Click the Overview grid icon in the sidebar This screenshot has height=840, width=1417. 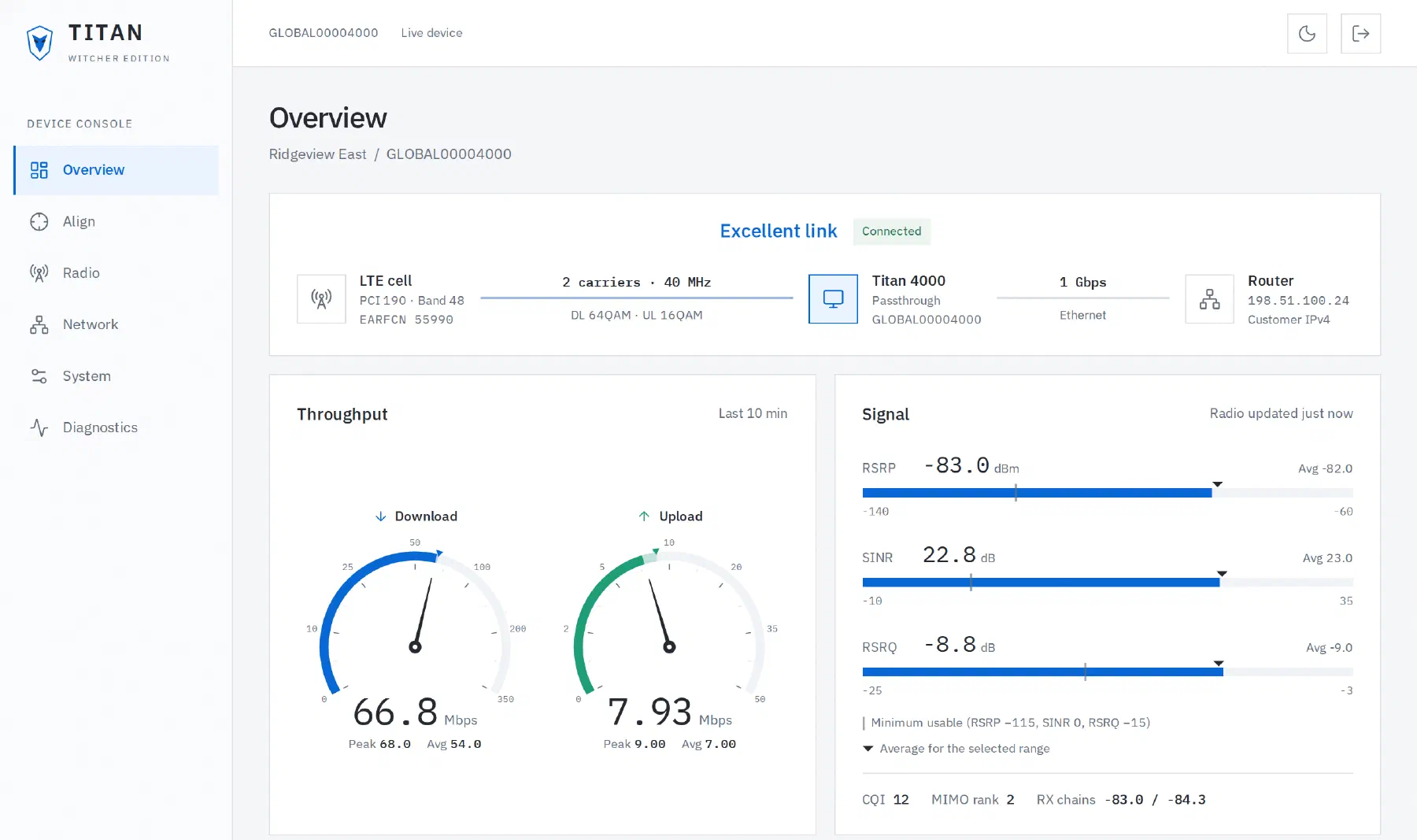coord(39,170)
